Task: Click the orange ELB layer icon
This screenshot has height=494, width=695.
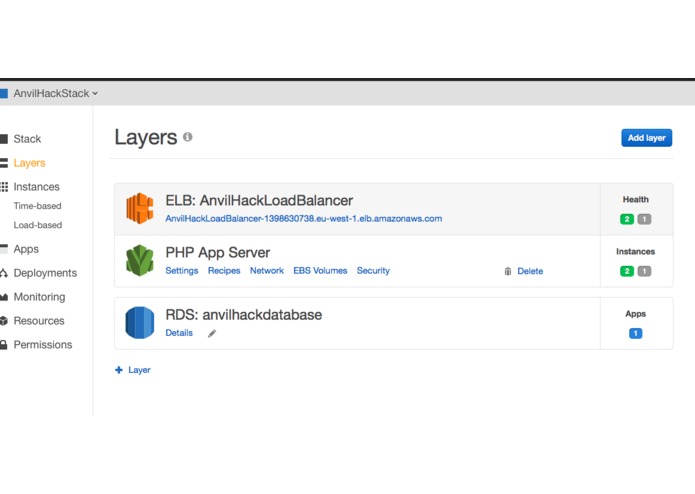Action: (x=140, y=208)
